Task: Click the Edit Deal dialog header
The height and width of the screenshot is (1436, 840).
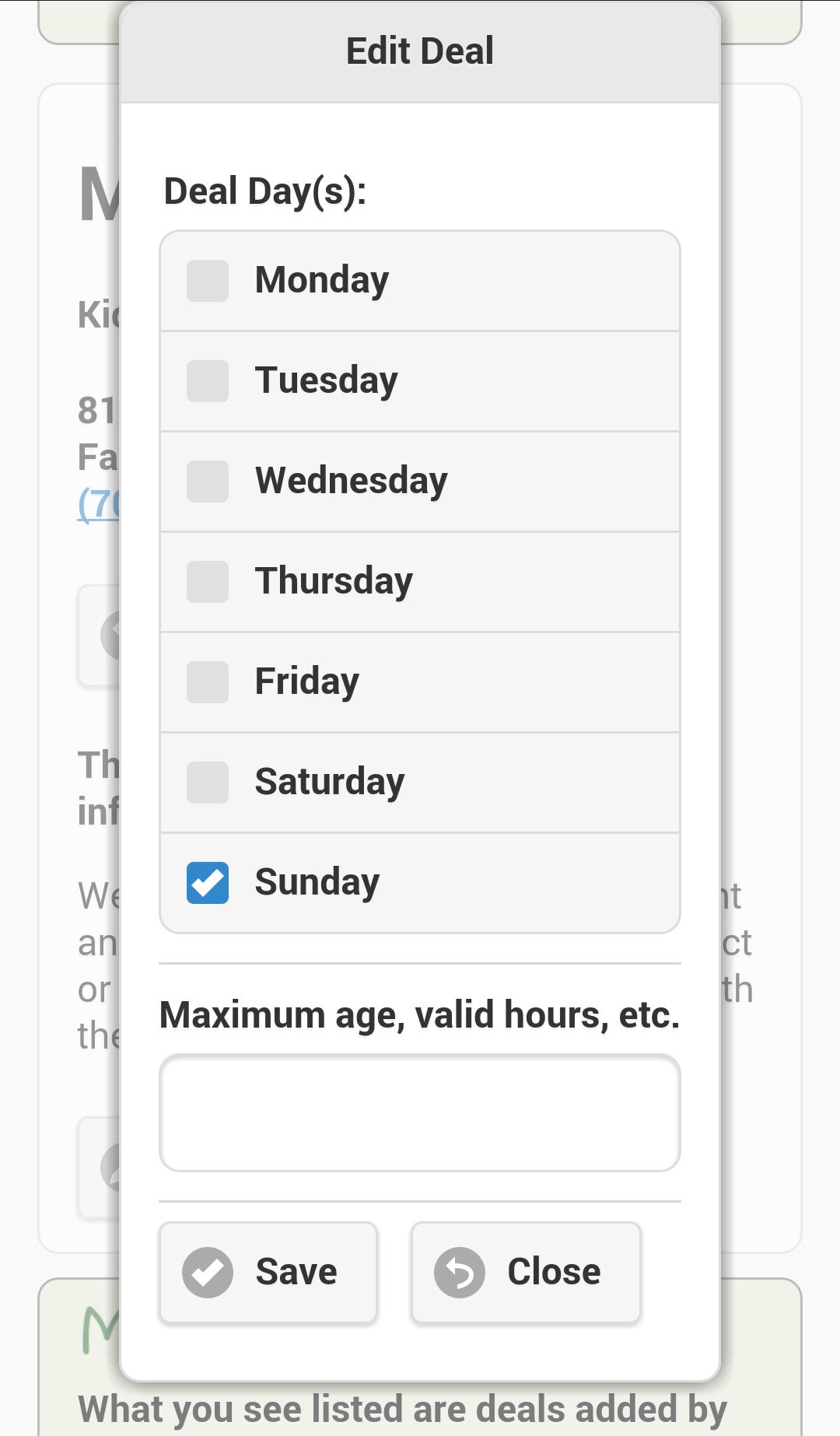Action: (x=420, y=51)
